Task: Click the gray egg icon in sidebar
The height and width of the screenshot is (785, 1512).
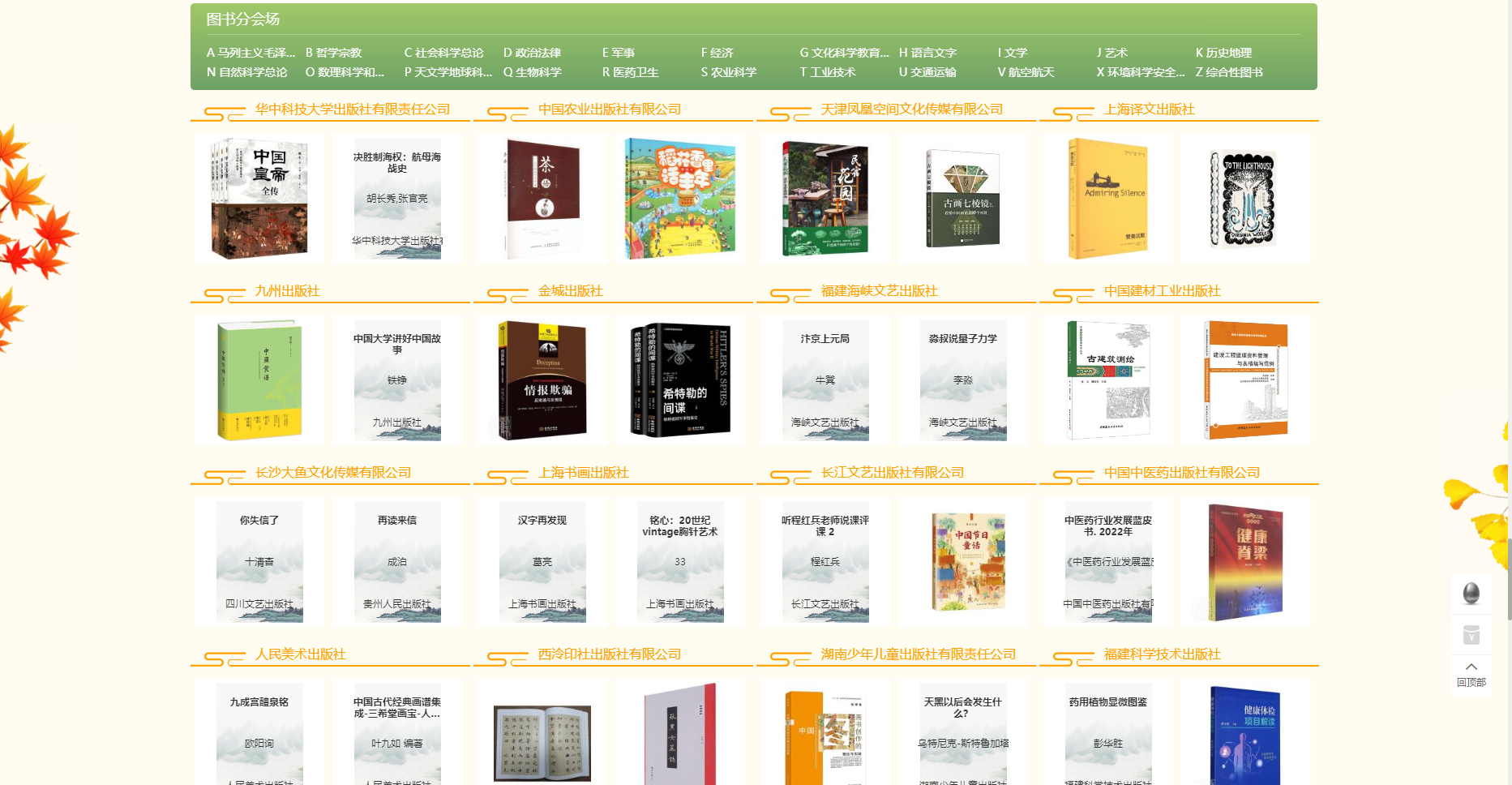Action: tap(1471, 594)
